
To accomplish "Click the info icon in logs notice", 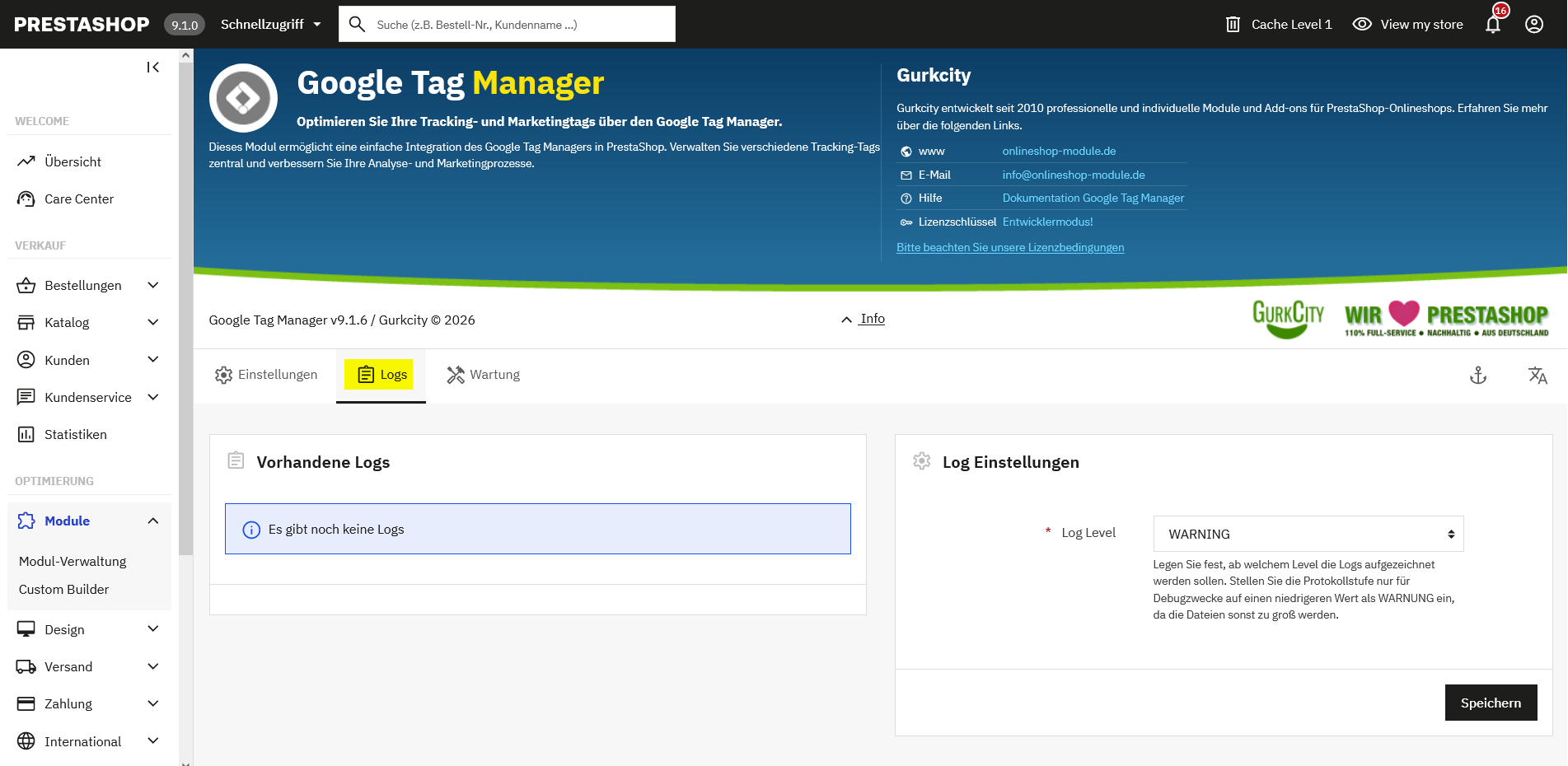I will (x=251, y=530).
